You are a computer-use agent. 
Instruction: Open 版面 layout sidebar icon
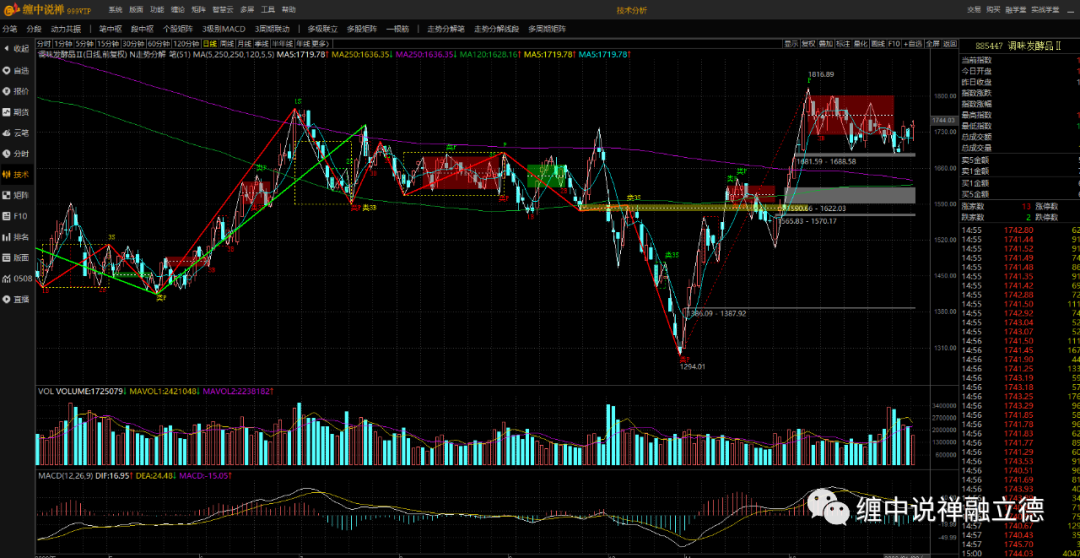[x=16, y=258]
